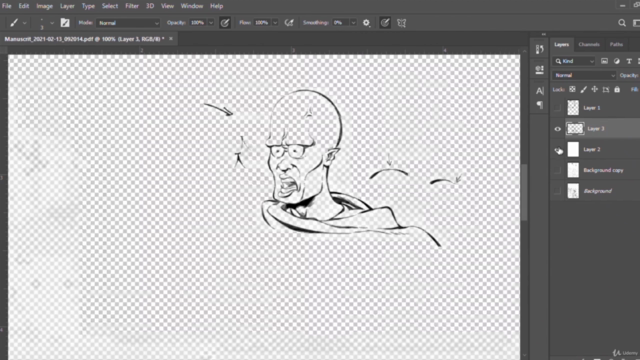The width and height of the screenshot is (640, 360).
Task: Select the Layers tab
Action: (562, 44)
